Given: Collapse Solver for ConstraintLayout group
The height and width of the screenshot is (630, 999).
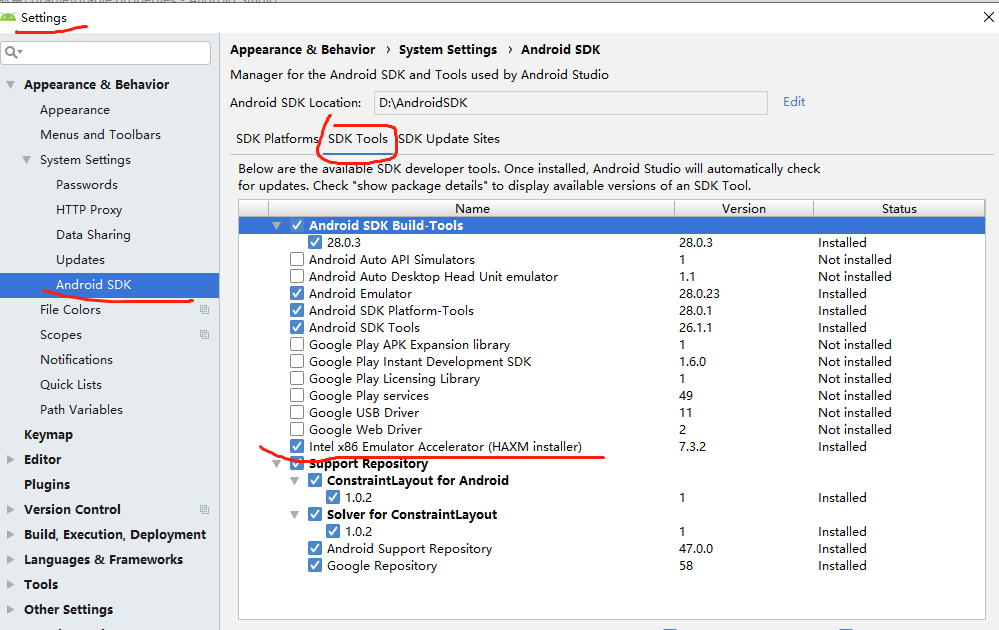Looking at the screenshot, I should click(x=294, y=515).
